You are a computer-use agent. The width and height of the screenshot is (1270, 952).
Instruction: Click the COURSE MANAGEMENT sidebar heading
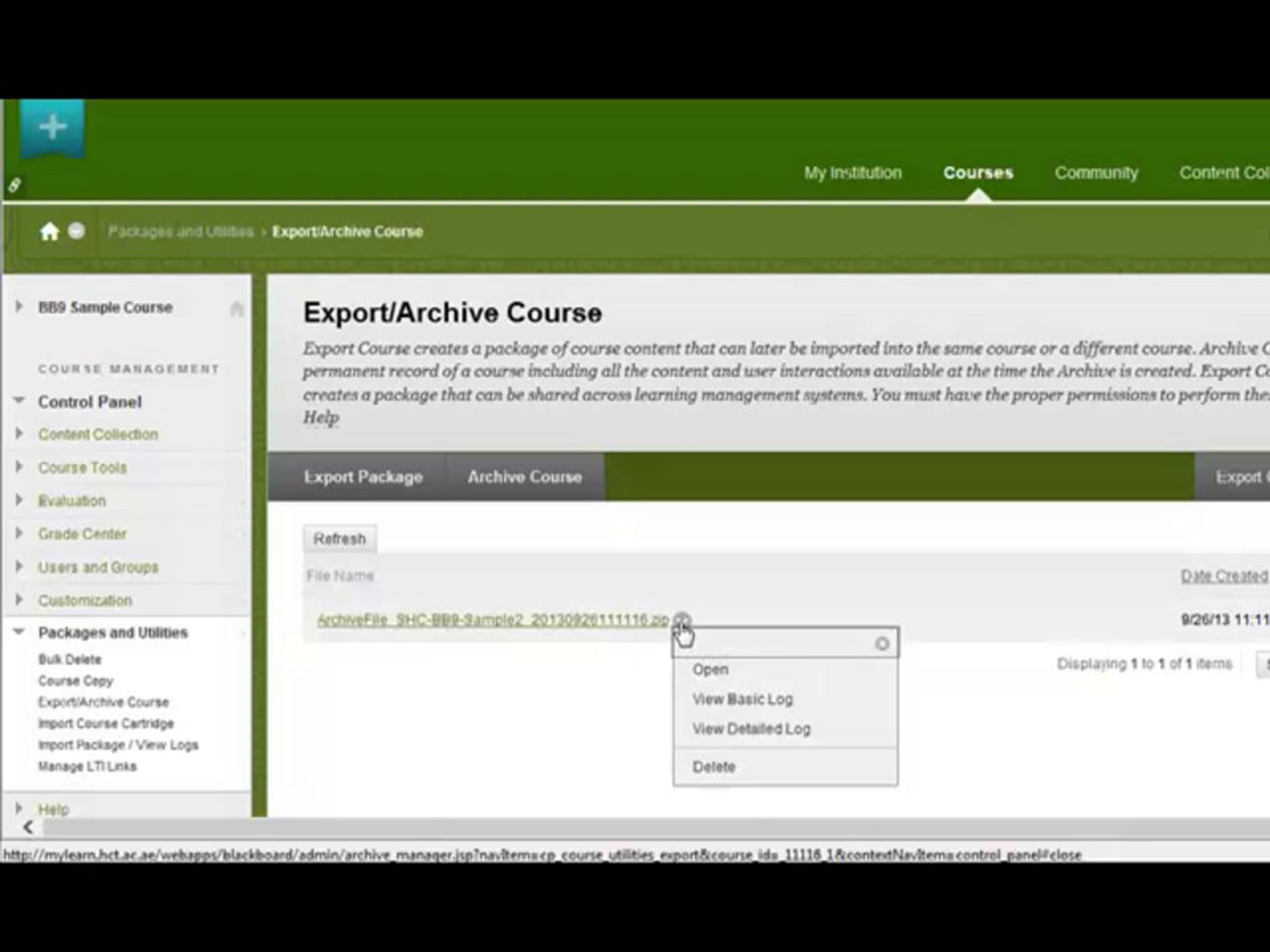coord(128,369)
